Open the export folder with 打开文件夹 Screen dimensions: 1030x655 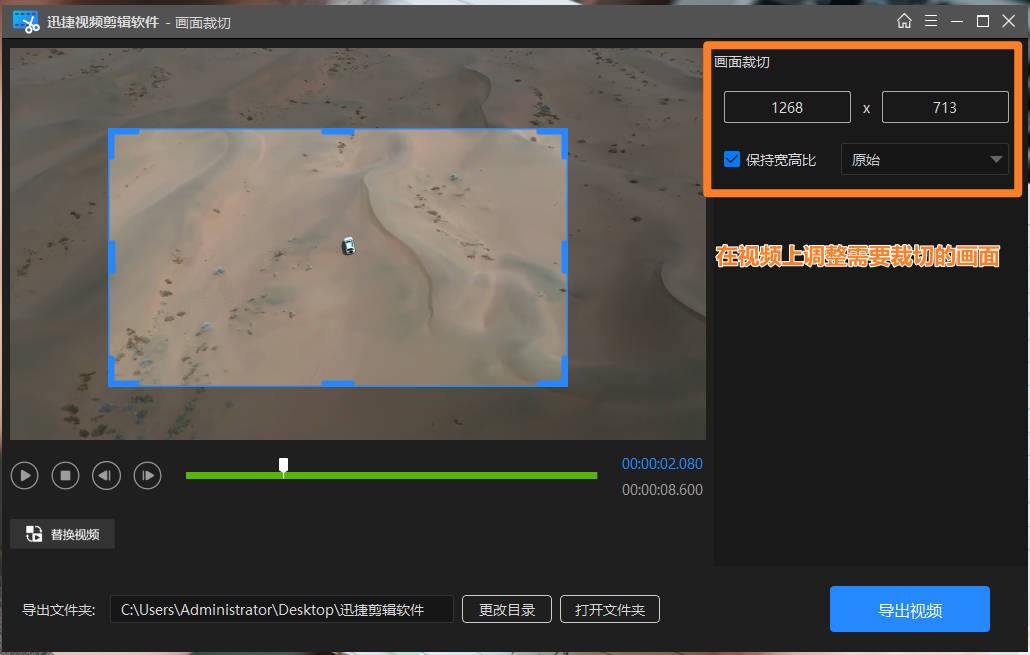pyautogui.click(x=610, y=609)
